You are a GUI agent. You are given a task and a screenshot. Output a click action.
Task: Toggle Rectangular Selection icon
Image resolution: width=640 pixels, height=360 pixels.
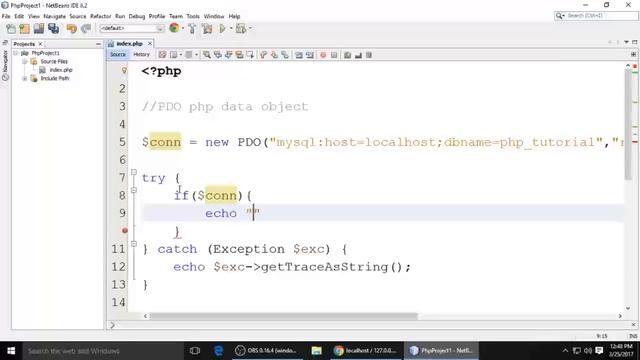(x=250, y=55)
